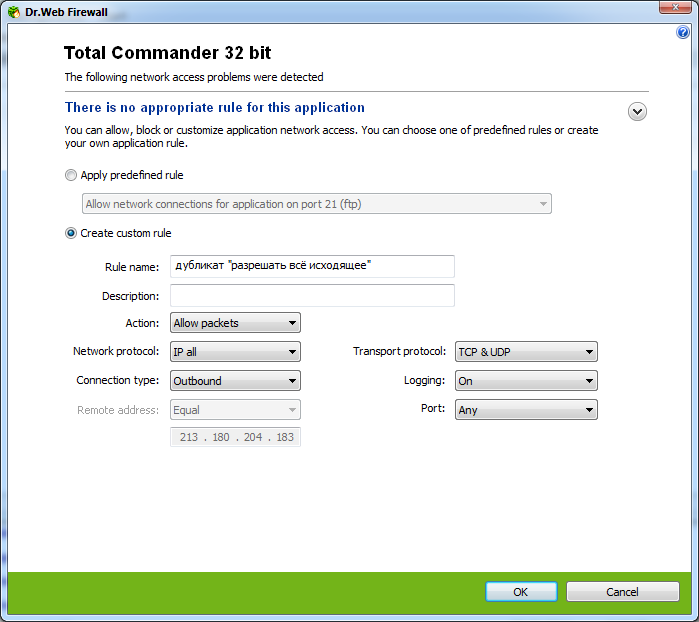699x622 pixels.
Task: Click the 'Rule name:' label
Action: point(132,267)
